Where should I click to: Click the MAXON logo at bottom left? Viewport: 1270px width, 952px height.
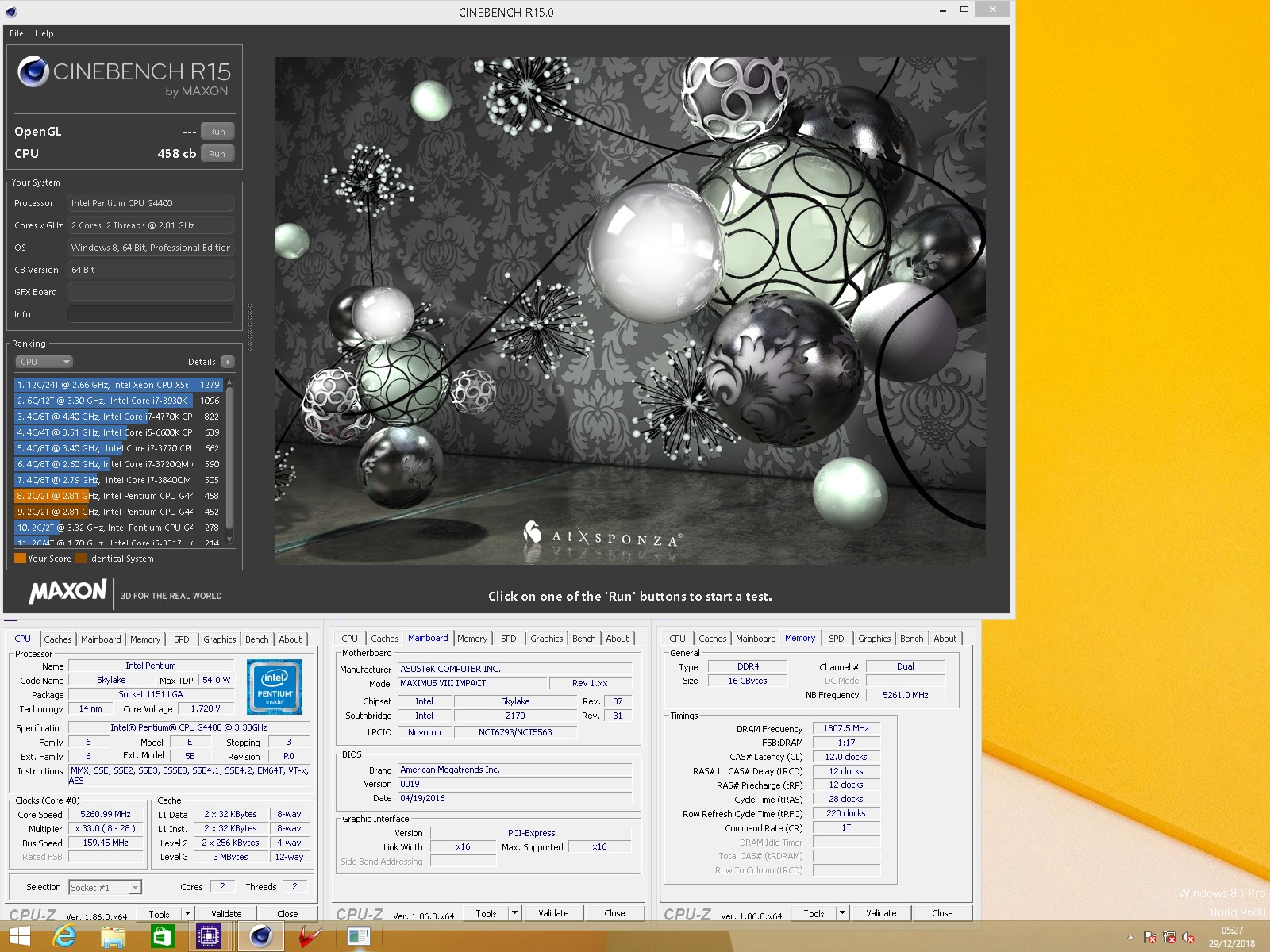(68, 591)
